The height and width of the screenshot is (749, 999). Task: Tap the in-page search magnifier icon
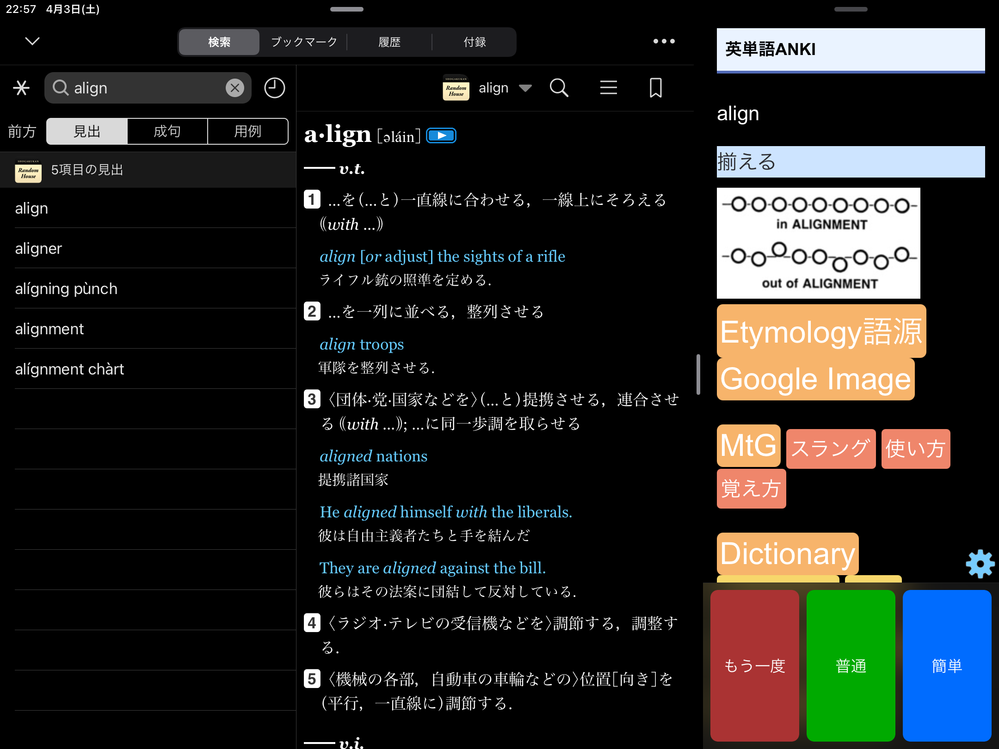click(559, 88)
